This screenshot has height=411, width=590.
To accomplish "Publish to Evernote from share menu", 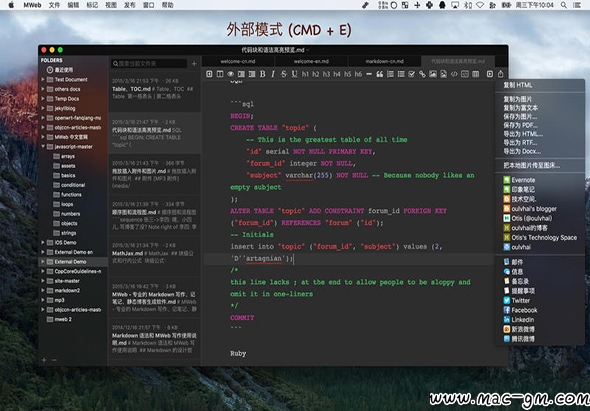I will click(540, 180).
